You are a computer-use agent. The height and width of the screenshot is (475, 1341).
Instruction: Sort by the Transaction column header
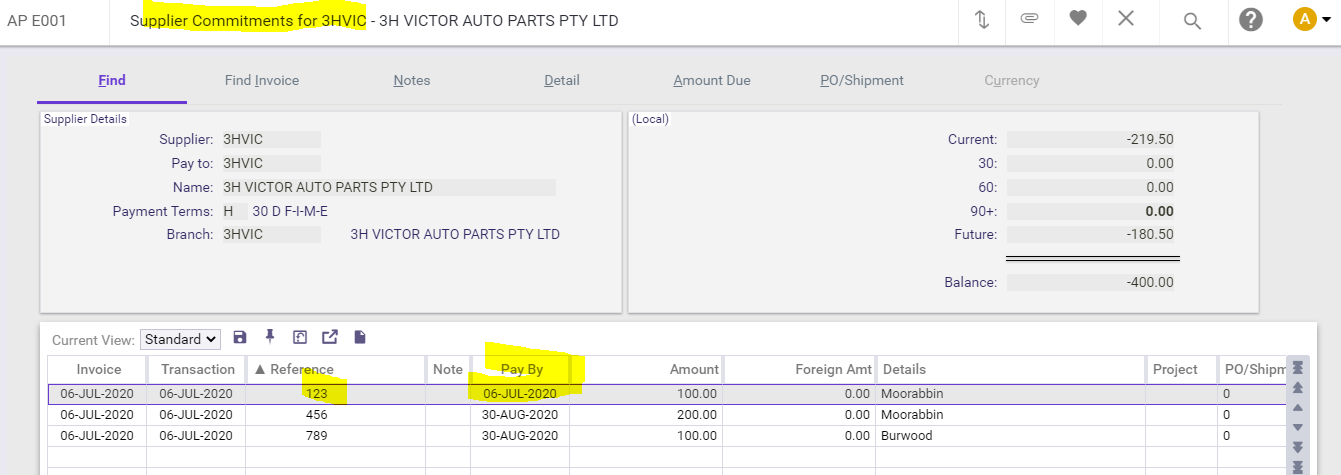tap(196, 369)
